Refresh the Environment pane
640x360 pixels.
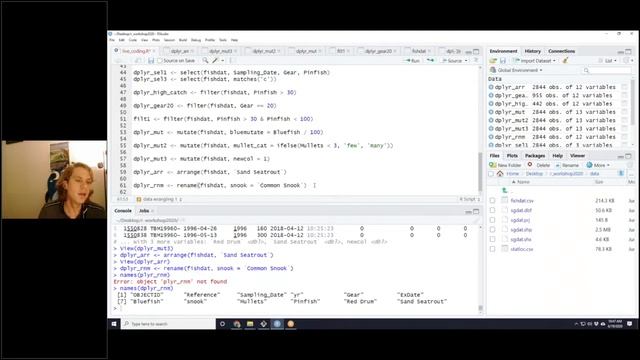[627, 60]
